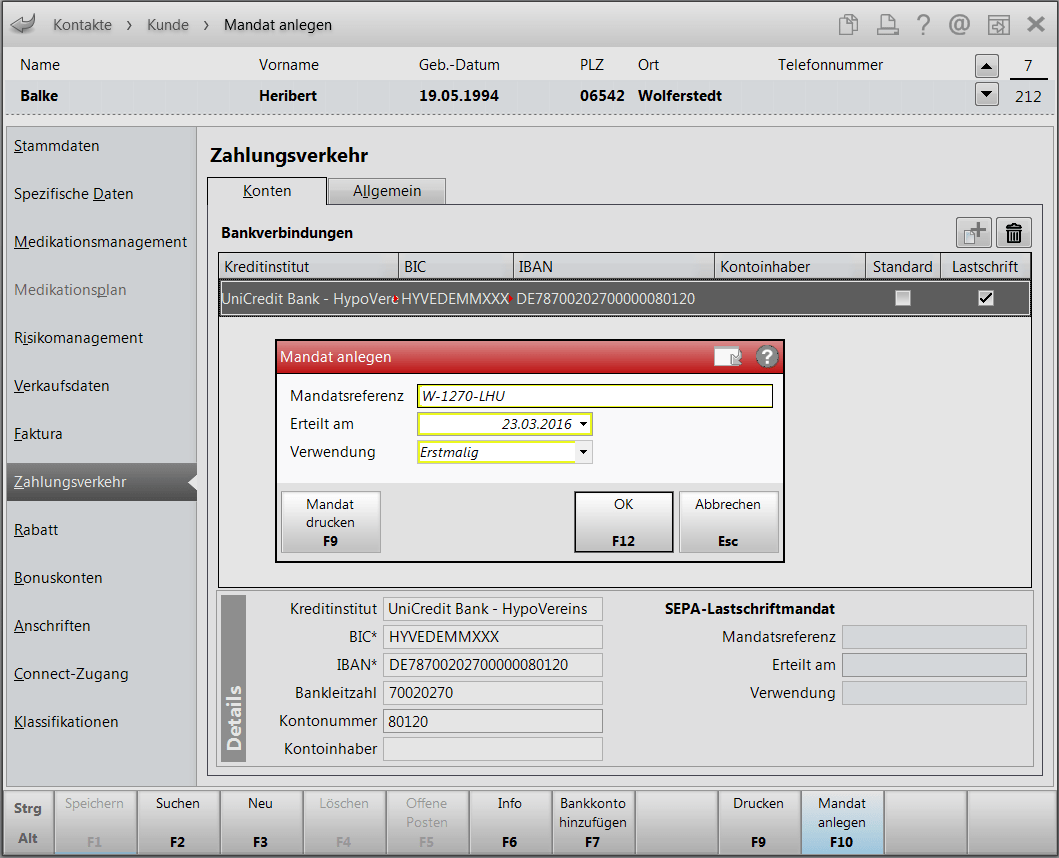Click Neu F3 function button
Screen dimensions: 1059x858
(260, 822)
